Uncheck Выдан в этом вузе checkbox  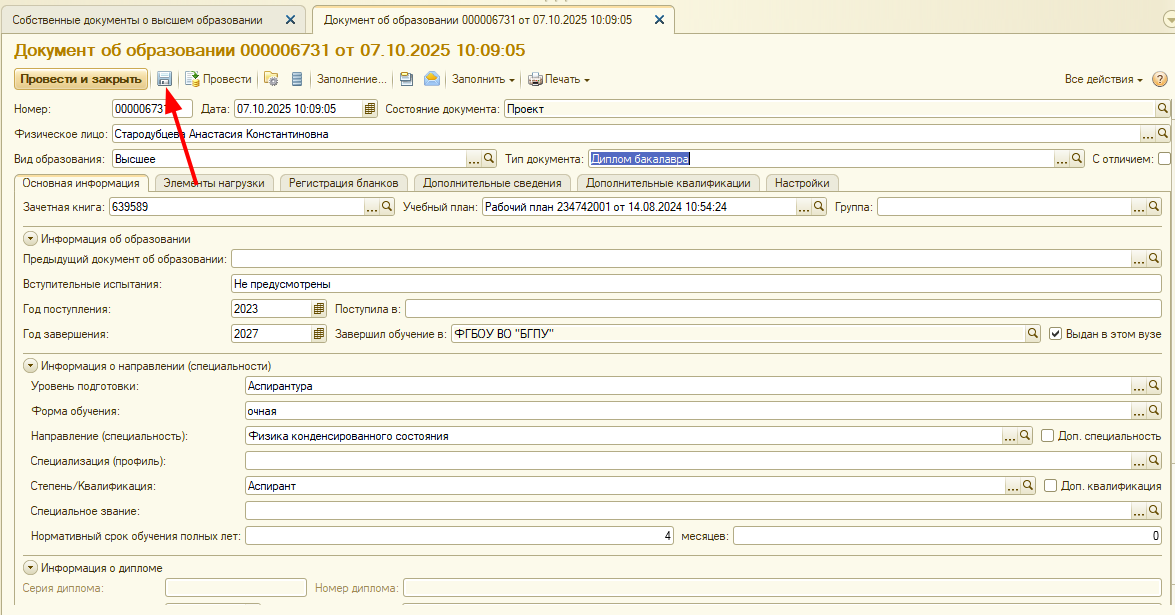coord(1056,334)
